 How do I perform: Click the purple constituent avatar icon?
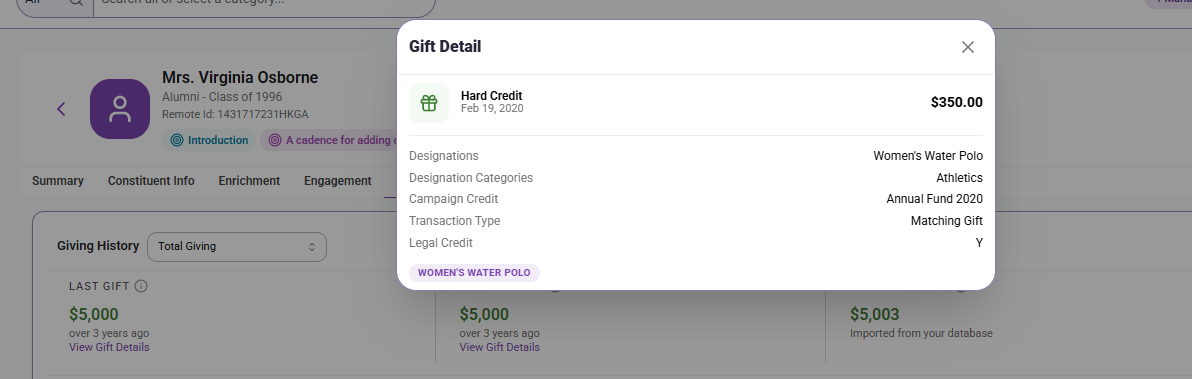120,109
